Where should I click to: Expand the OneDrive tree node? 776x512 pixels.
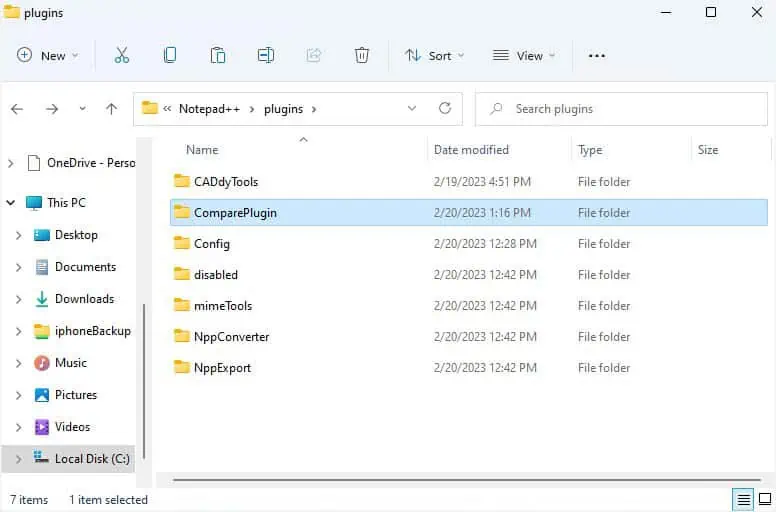click(x=11, y=163)
